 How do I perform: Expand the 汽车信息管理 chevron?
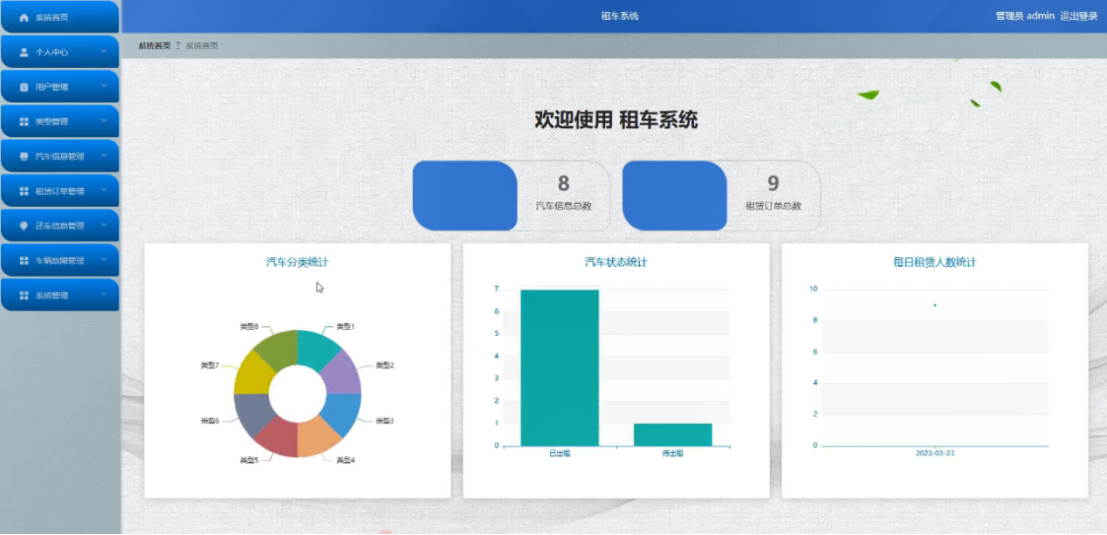pos(104,156)
